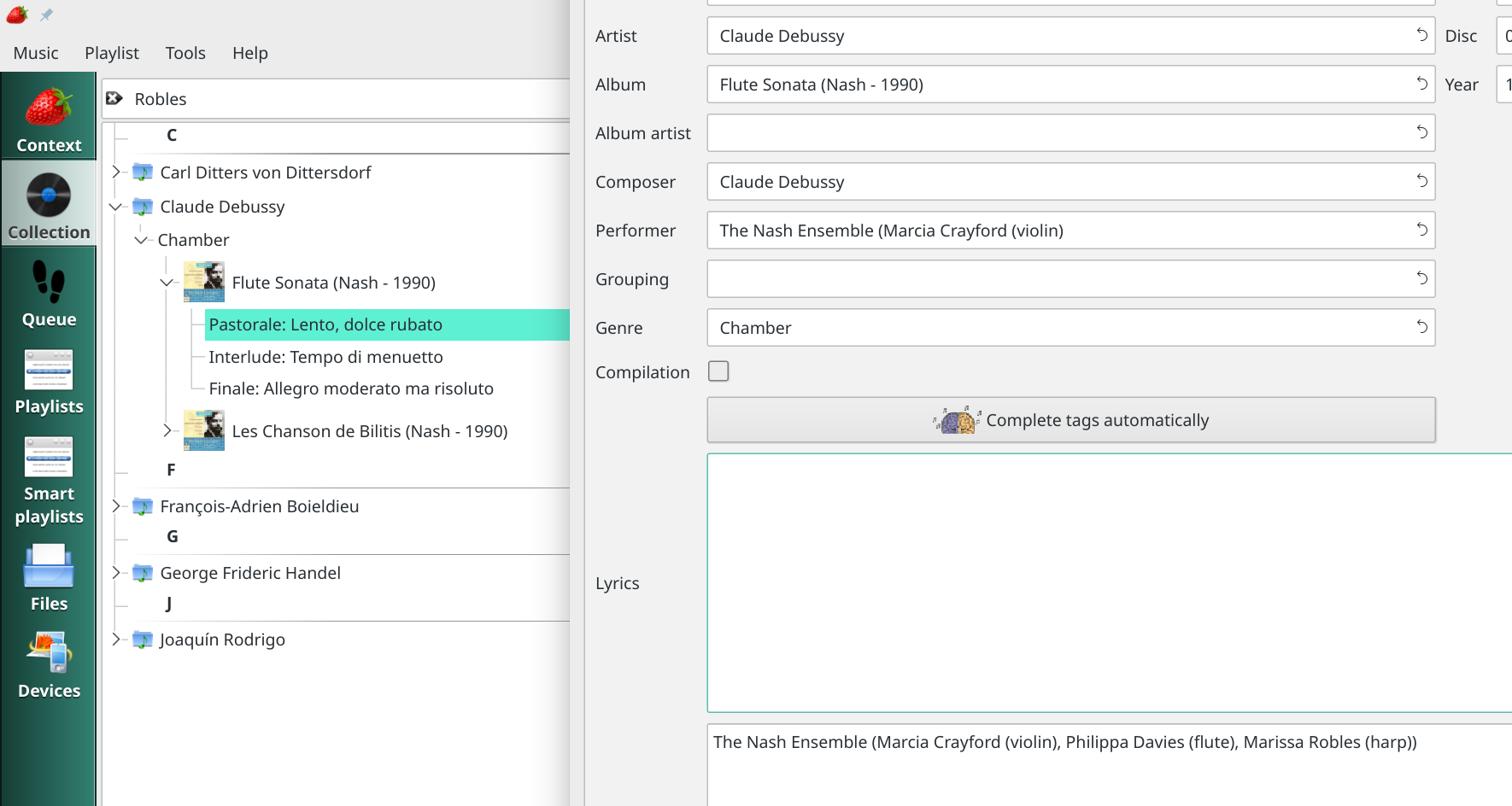Click into the Album artist field
The image size is (1512, 806).
click(x=1059, y=133)
